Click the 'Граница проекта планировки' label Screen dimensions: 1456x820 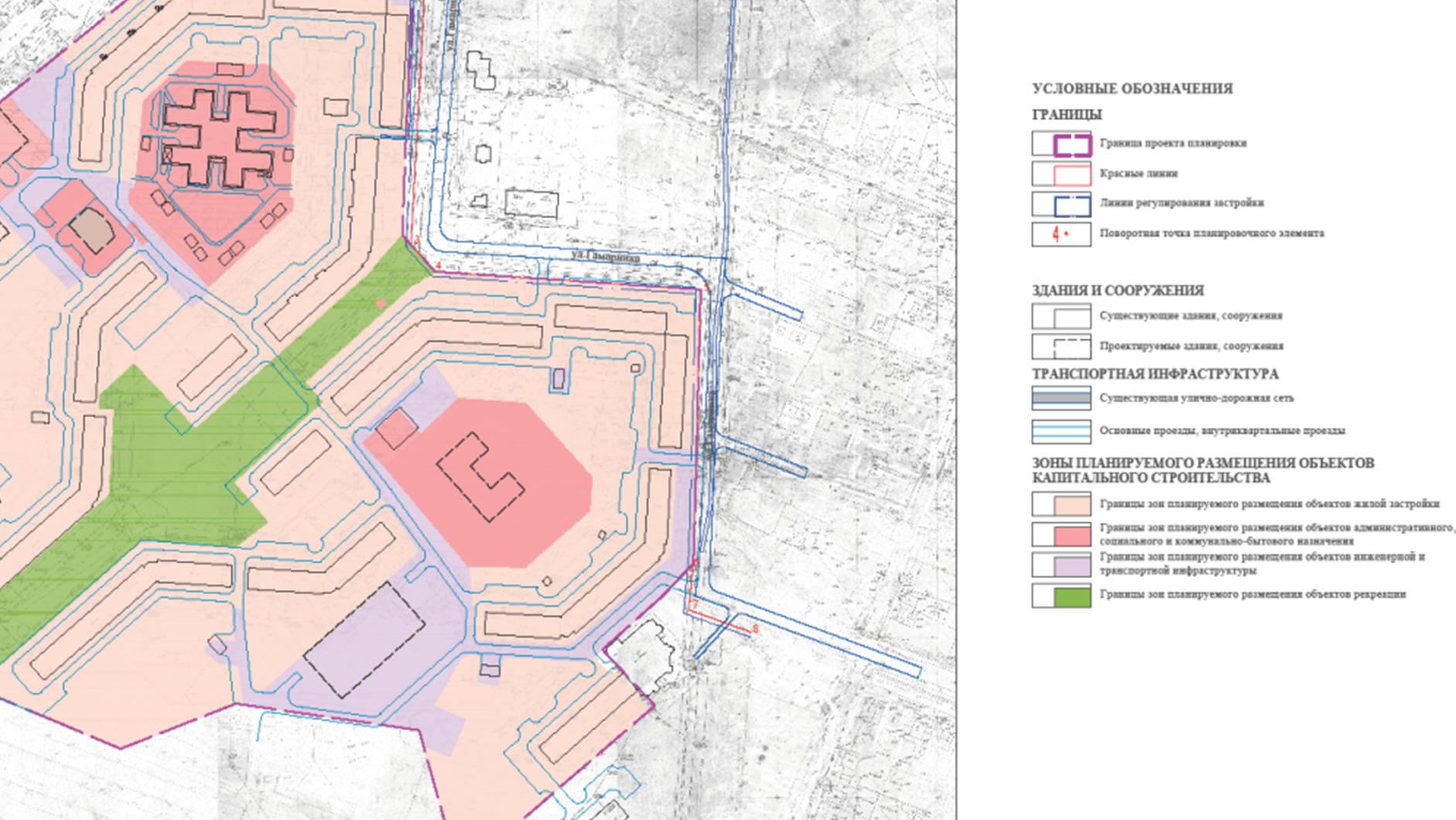click(x=1173, y=143)
